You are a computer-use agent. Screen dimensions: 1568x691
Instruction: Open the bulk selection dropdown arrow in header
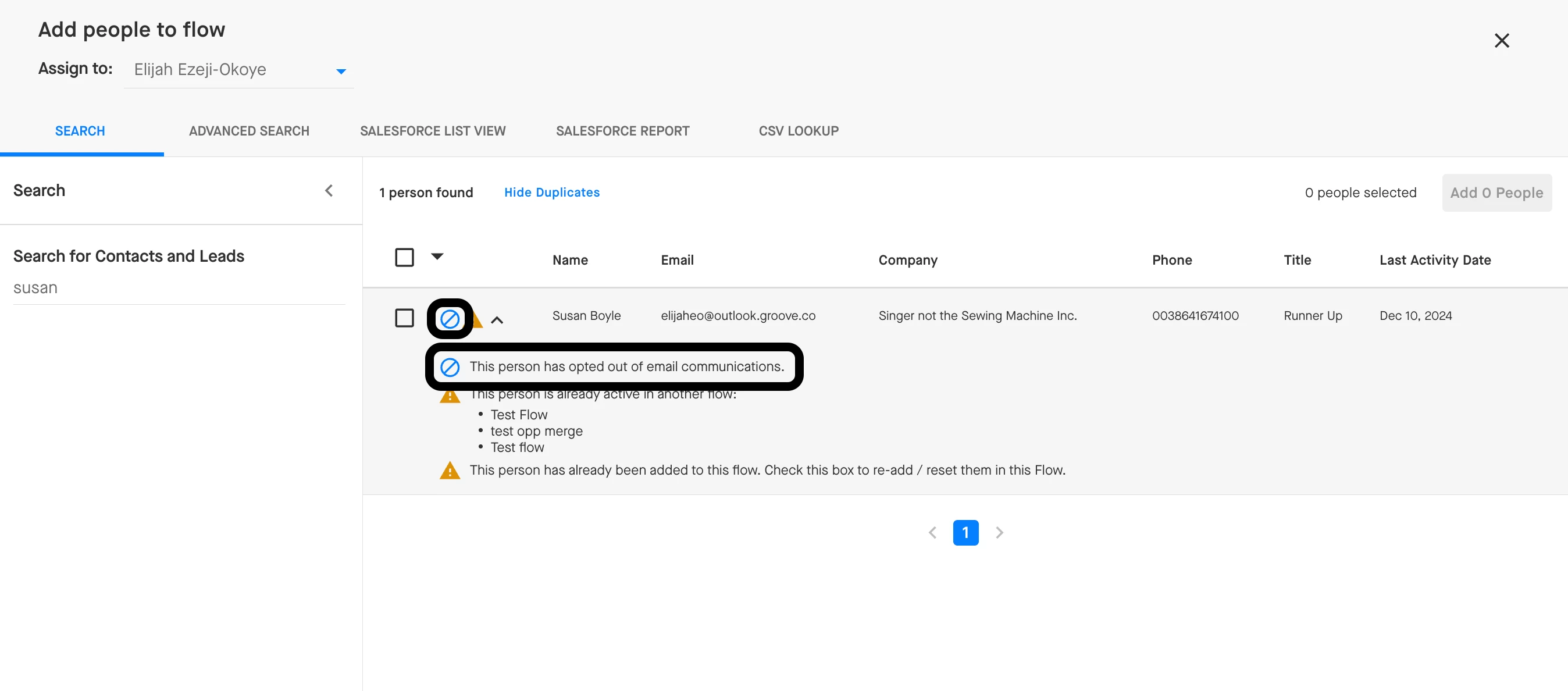[437, 257]
